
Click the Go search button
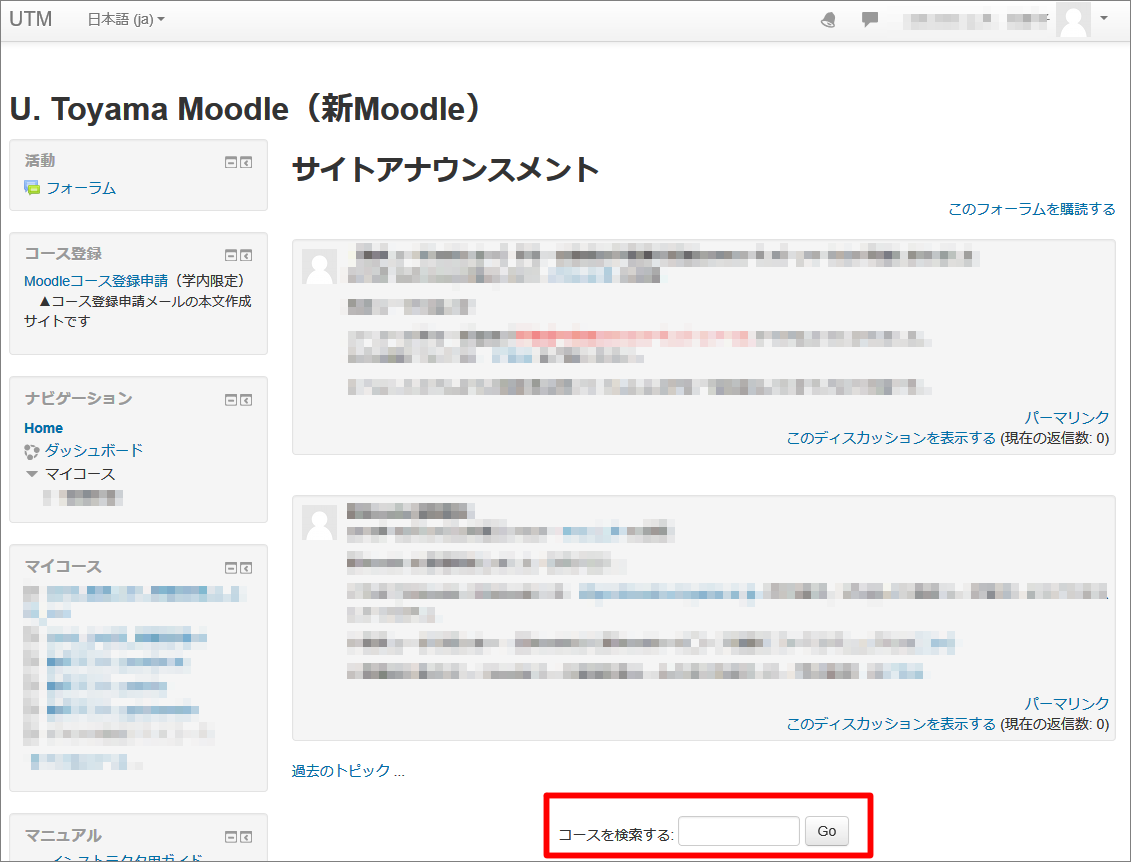[827, 831]
